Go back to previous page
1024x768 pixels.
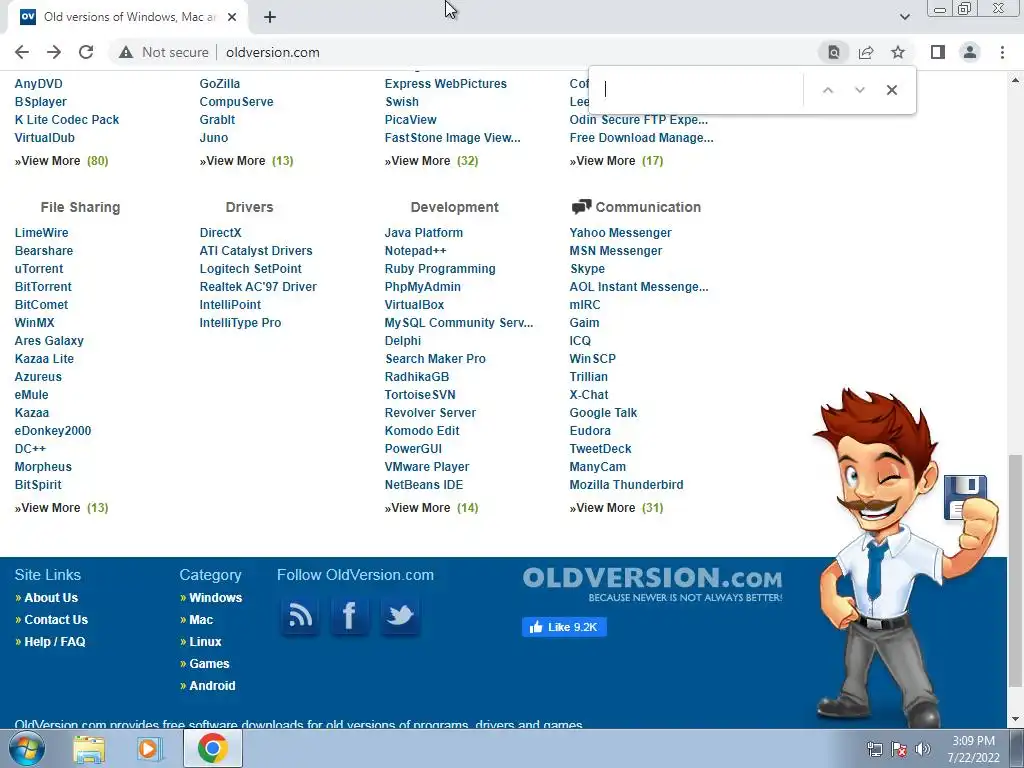[x=22, y=52]
